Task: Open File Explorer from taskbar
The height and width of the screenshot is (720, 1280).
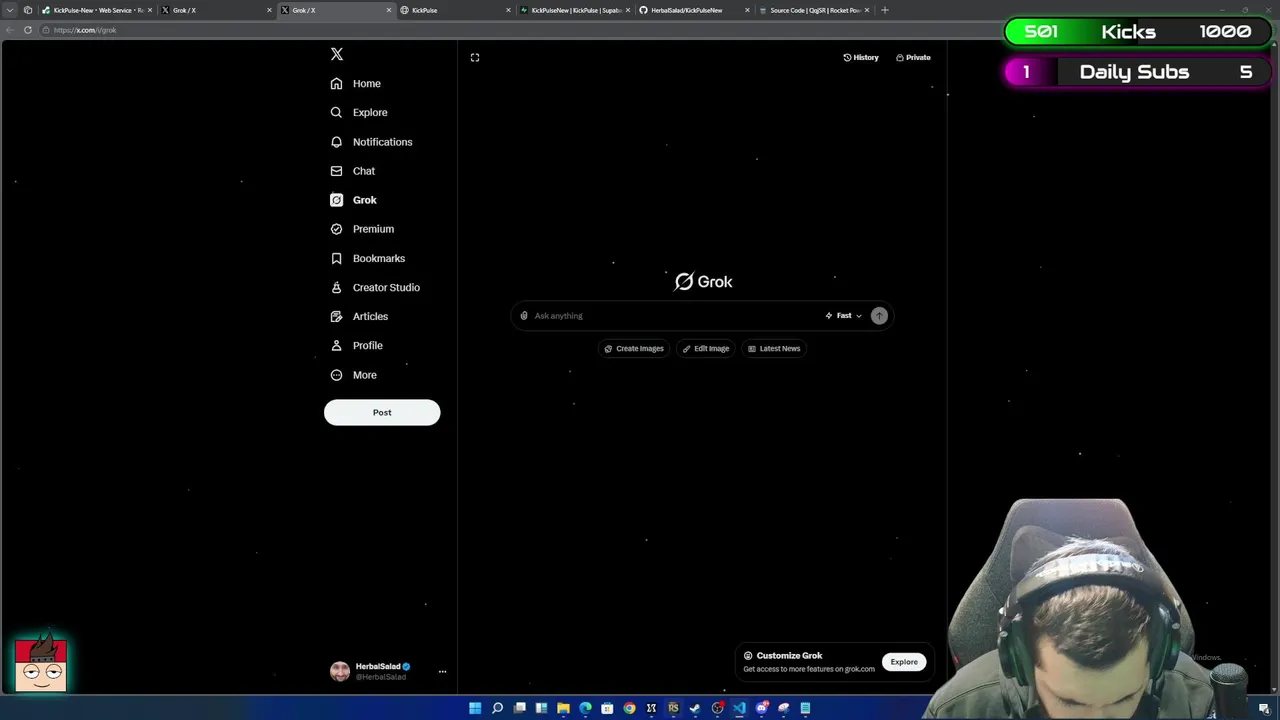Action: [563, 708]
